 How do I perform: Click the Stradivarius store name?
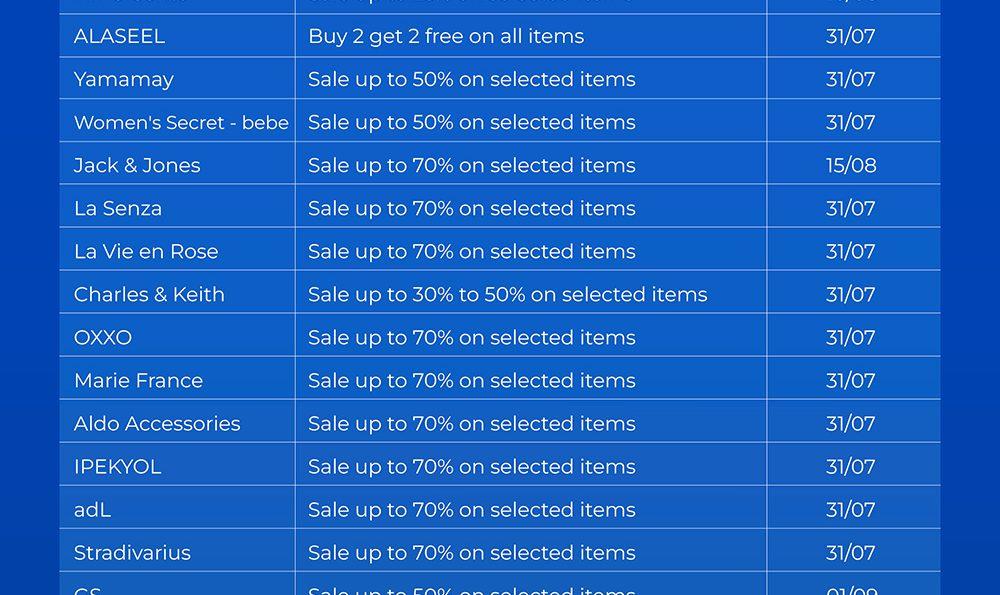click(132, 552)
